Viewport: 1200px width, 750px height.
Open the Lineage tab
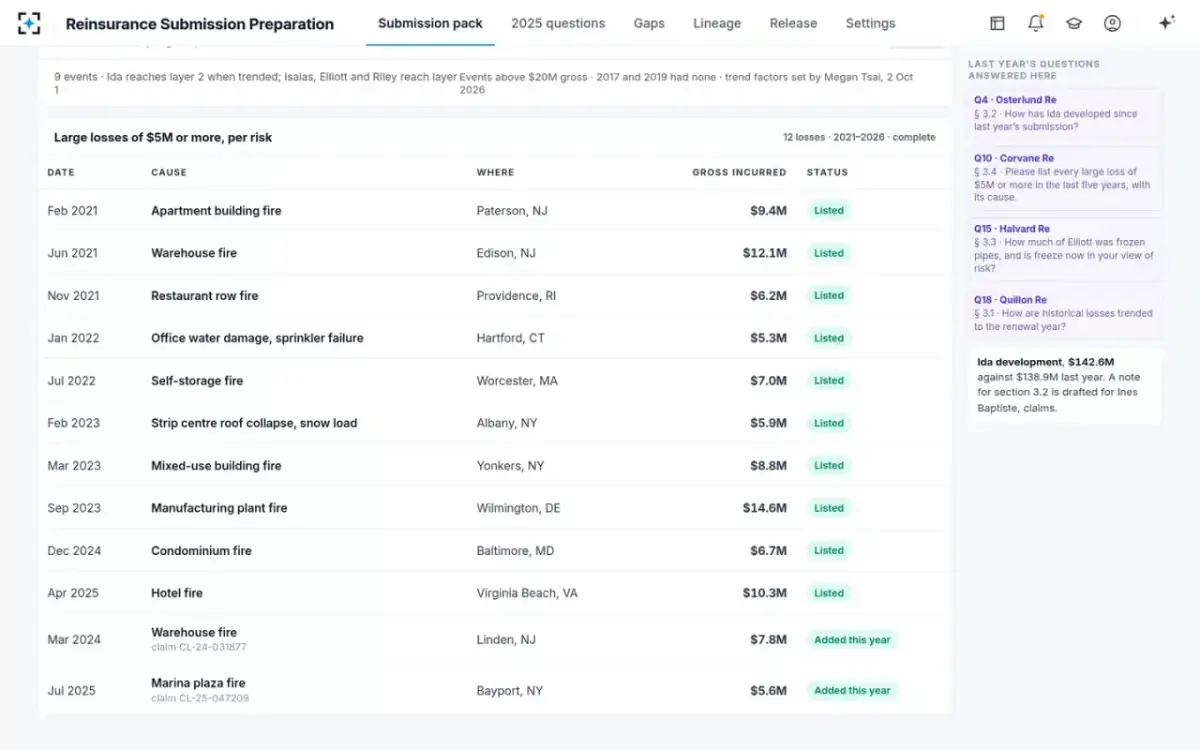click(x=717, y=23)
